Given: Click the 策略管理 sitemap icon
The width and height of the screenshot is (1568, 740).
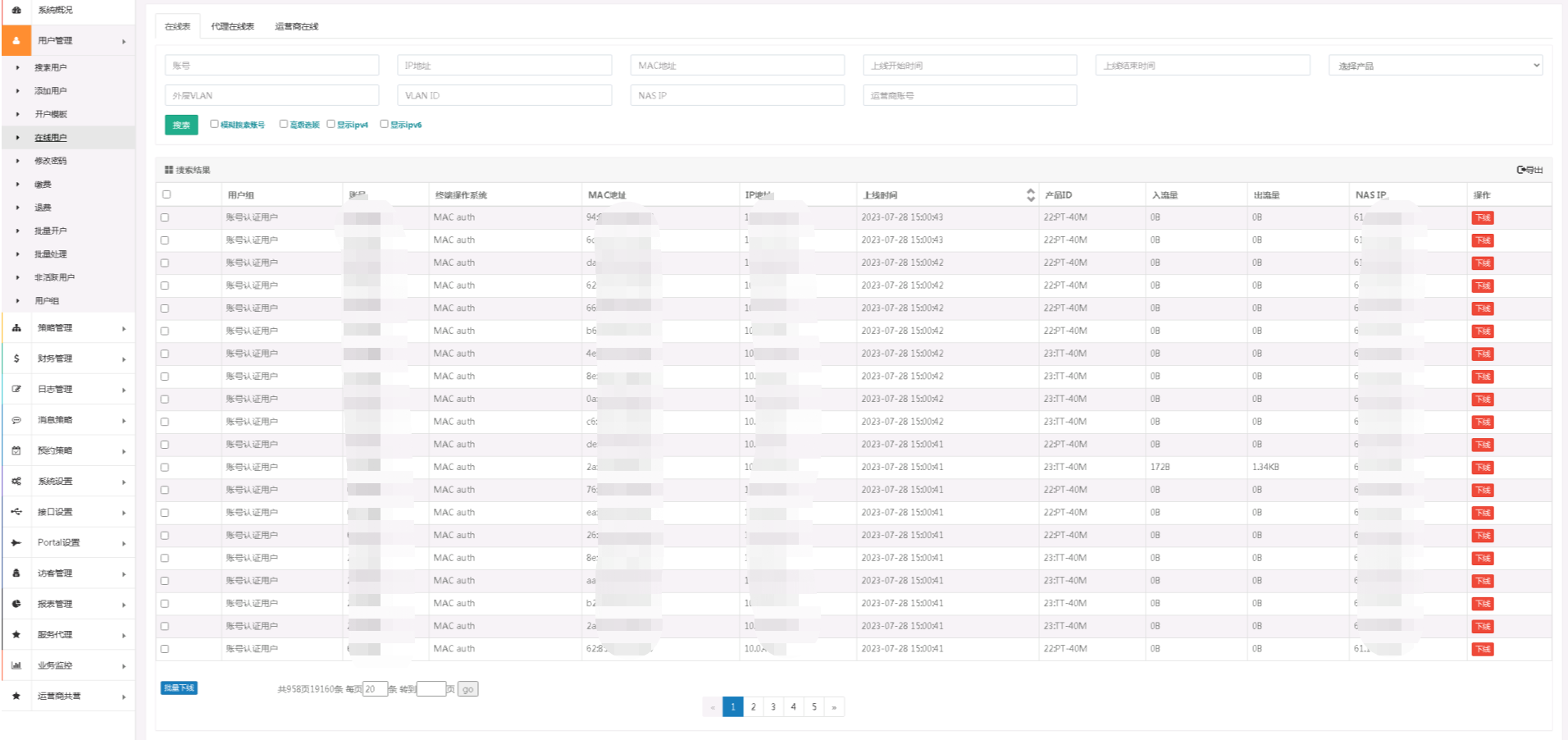Looking at the screenshot, I should [x=16, y=328].
